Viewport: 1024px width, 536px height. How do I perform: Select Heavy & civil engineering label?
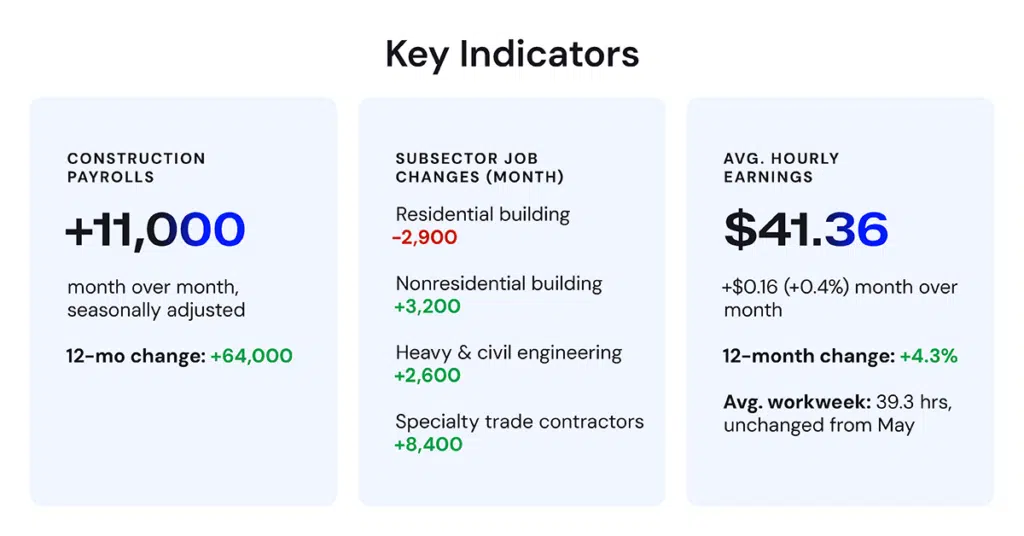[x=509, y=353]
